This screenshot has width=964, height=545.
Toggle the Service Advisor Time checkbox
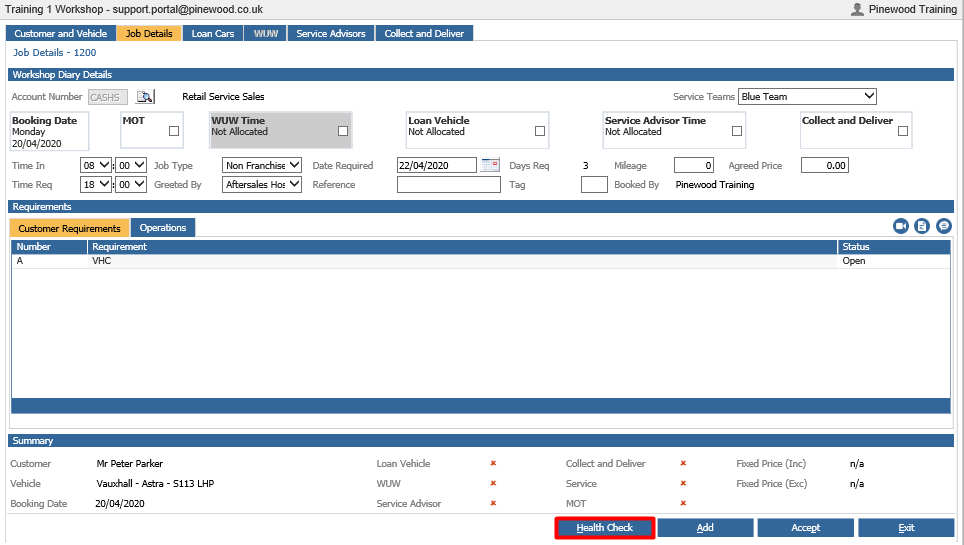click(737, 131)
